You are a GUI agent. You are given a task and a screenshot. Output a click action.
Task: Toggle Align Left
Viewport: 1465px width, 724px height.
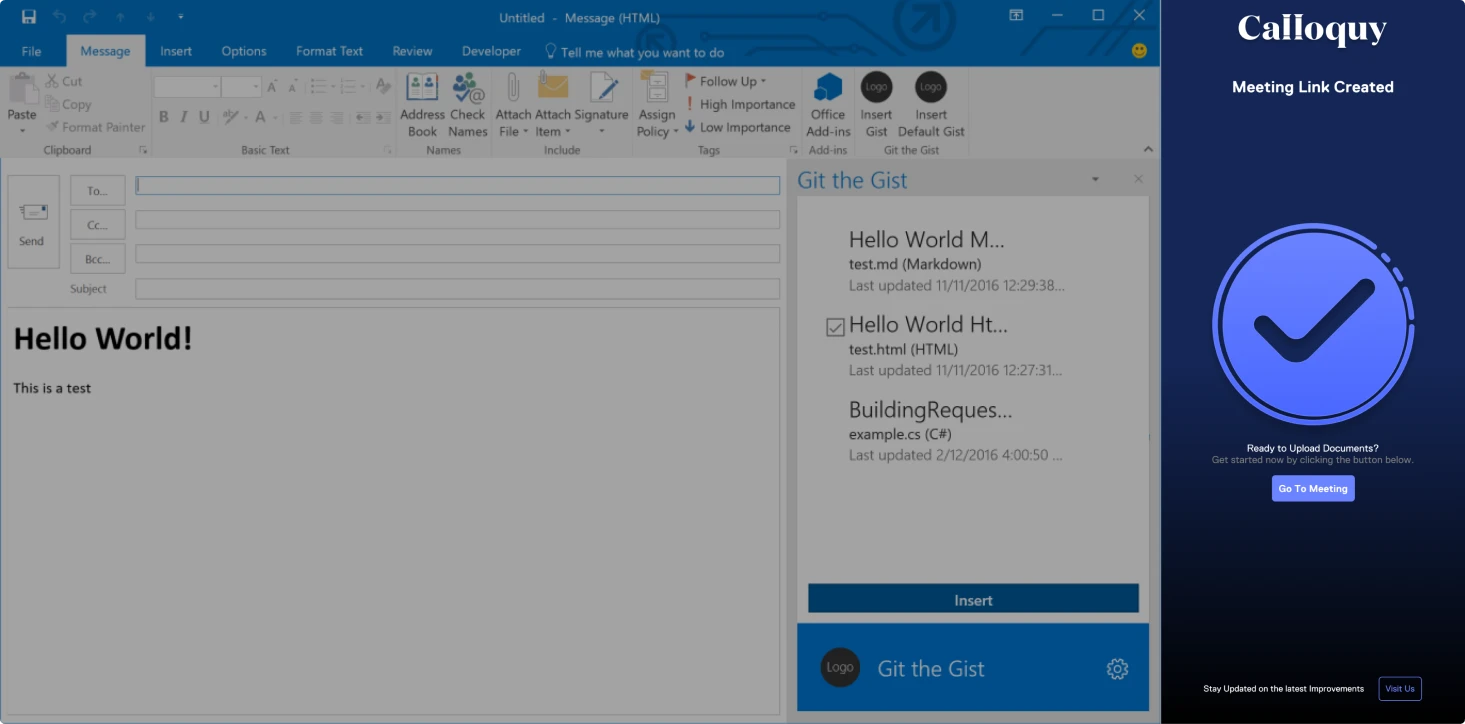296,117
